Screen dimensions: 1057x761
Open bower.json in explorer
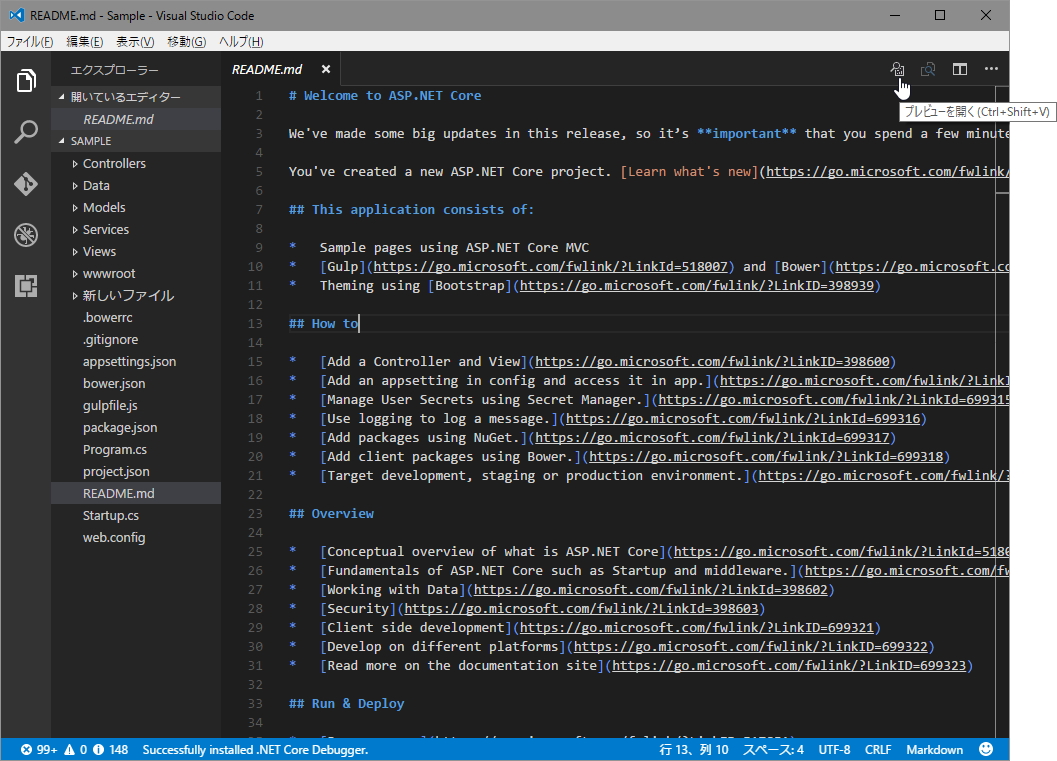pyautogui.click(x=136, y=384)
